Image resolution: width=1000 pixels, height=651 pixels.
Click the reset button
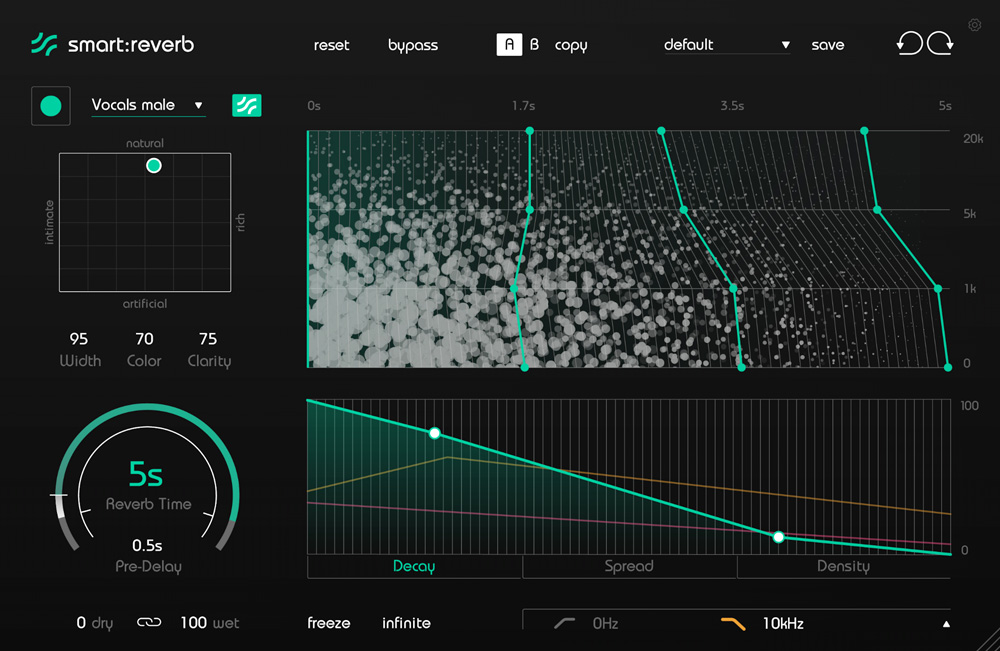(331, 45)
